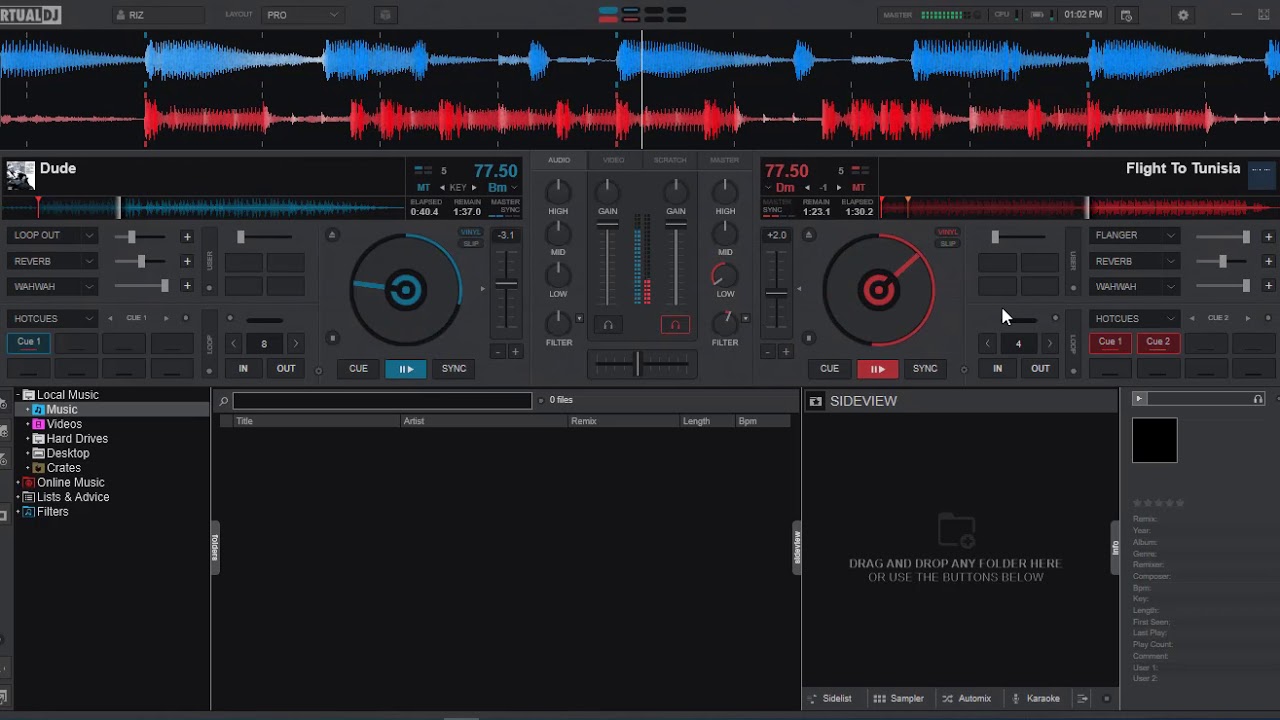Toggle SLIP mode on left deck
This screenshot has height=720, width=1280.
pyautogui.click(x=470, y=243)
